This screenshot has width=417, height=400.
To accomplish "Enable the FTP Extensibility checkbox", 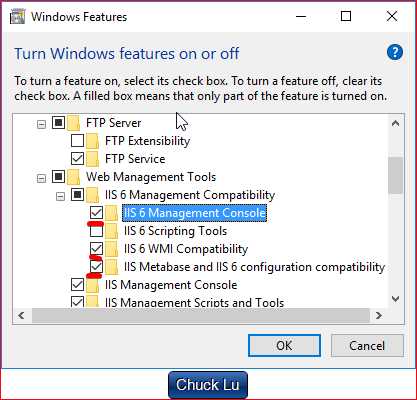I will pos(77,141).
